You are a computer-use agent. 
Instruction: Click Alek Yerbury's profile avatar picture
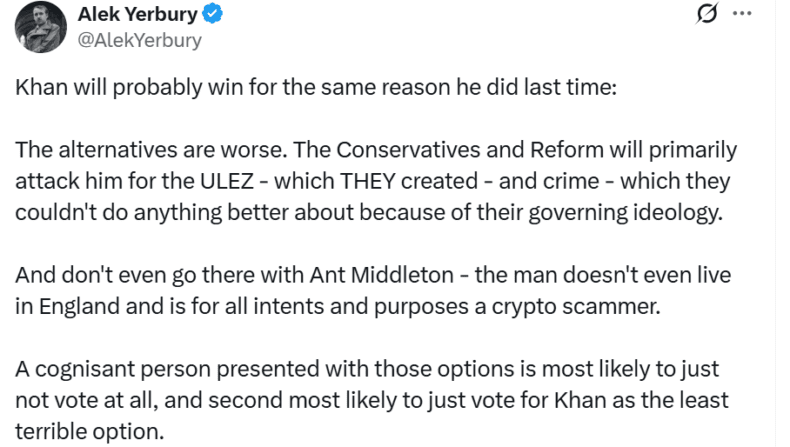click(41, 27)
